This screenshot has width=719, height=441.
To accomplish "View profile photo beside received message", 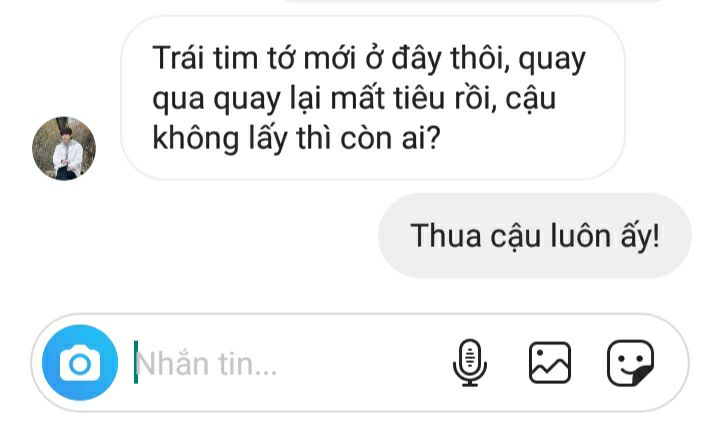I will click(64, 149).
